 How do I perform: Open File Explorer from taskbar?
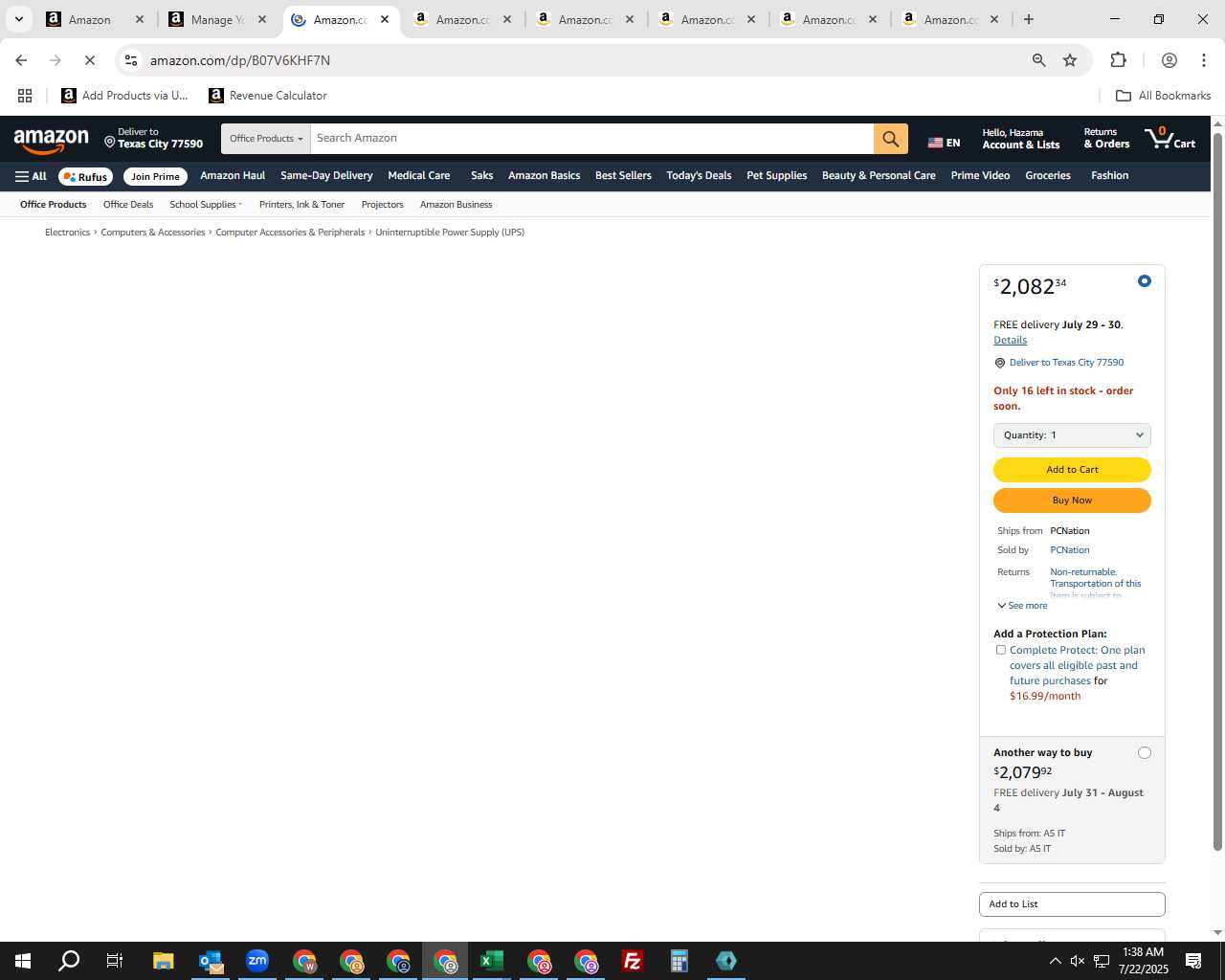click(163, 961)
